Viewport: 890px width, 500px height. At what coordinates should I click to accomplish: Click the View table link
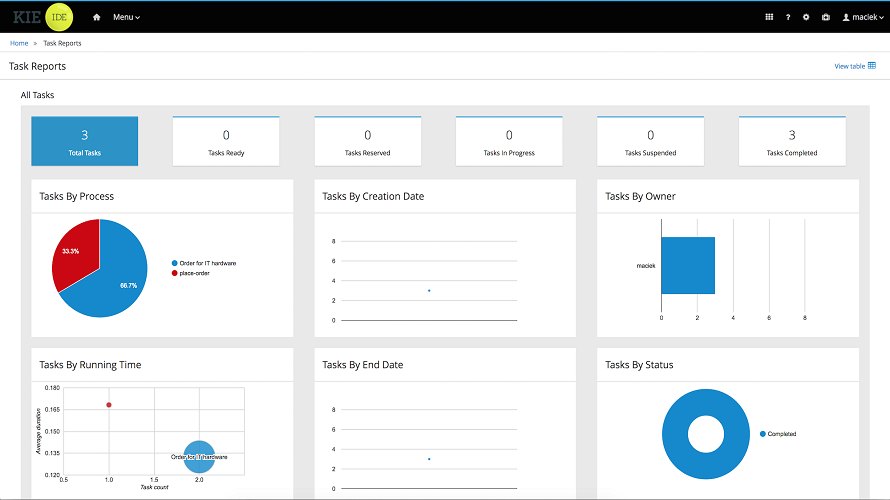coord(849,66)
